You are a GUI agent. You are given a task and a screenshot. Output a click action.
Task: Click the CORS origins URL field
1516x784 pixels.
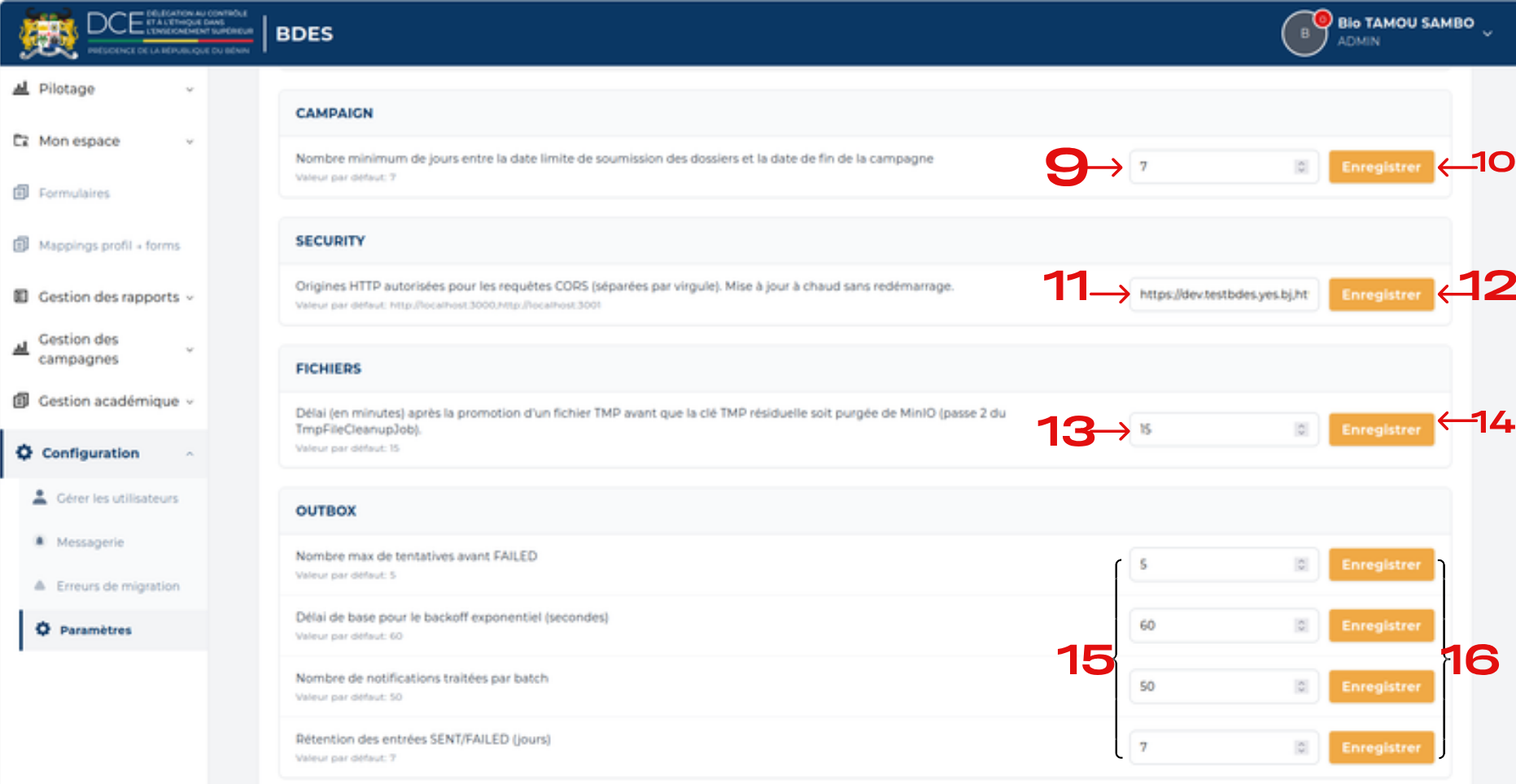tap(1223, 294)
